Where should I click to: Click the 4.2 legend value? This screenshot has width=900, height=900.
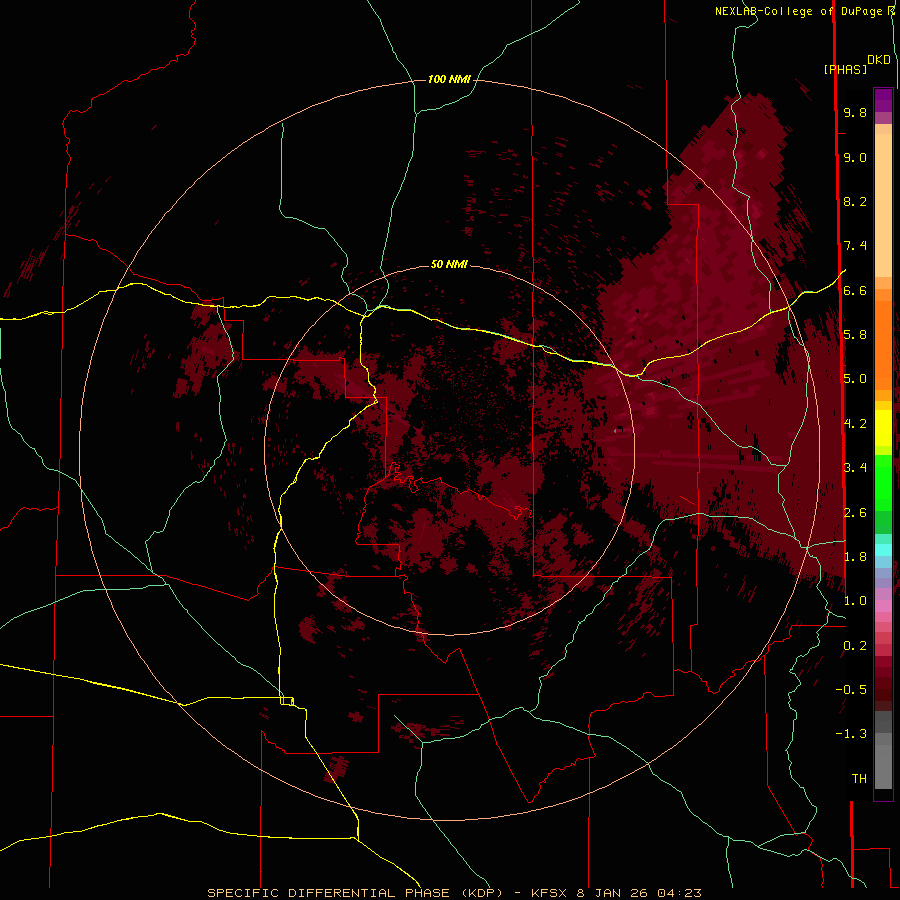[x=855, y=424]
